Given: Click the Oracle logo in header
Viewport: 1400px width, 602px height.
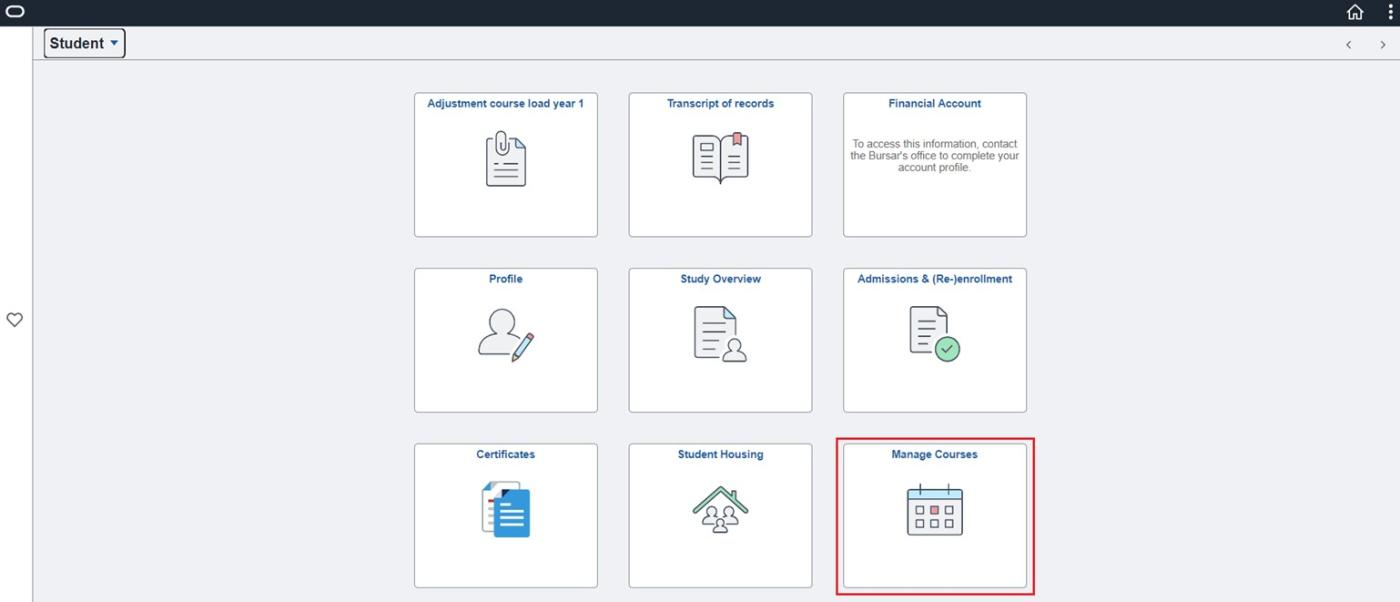Looking at the screenshot, I should (x=15, y=12).
